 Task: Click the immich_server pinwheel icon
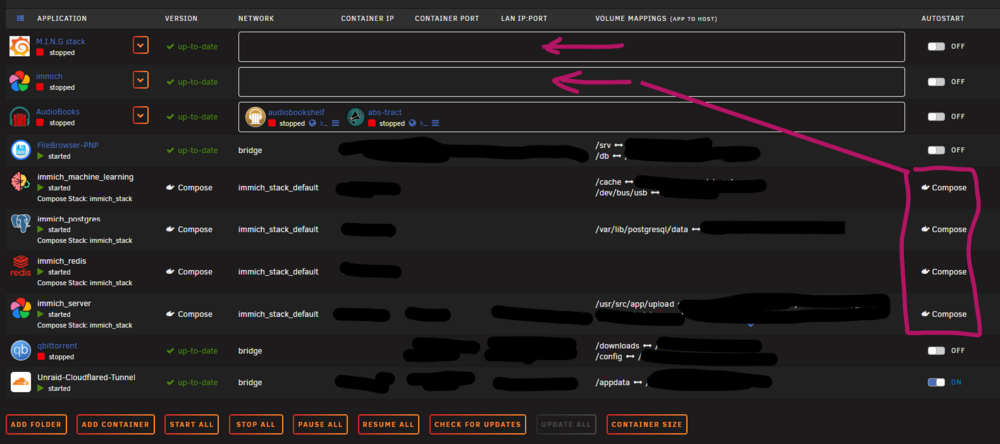coord(20,309)
